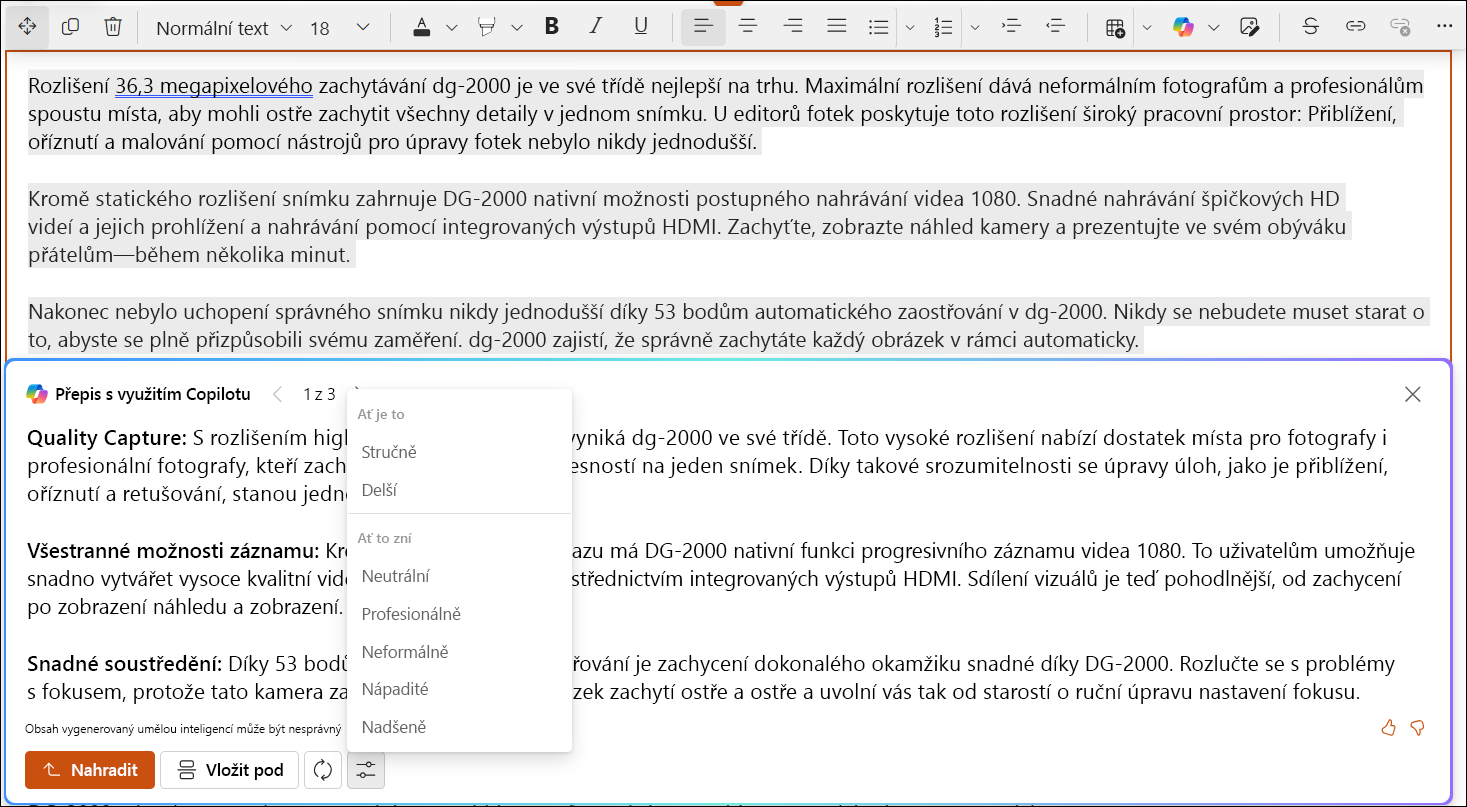Insert a numbered list
The width and height of the screenshot is (1467, 807).
pyautogui.click(x=943, y=27)
